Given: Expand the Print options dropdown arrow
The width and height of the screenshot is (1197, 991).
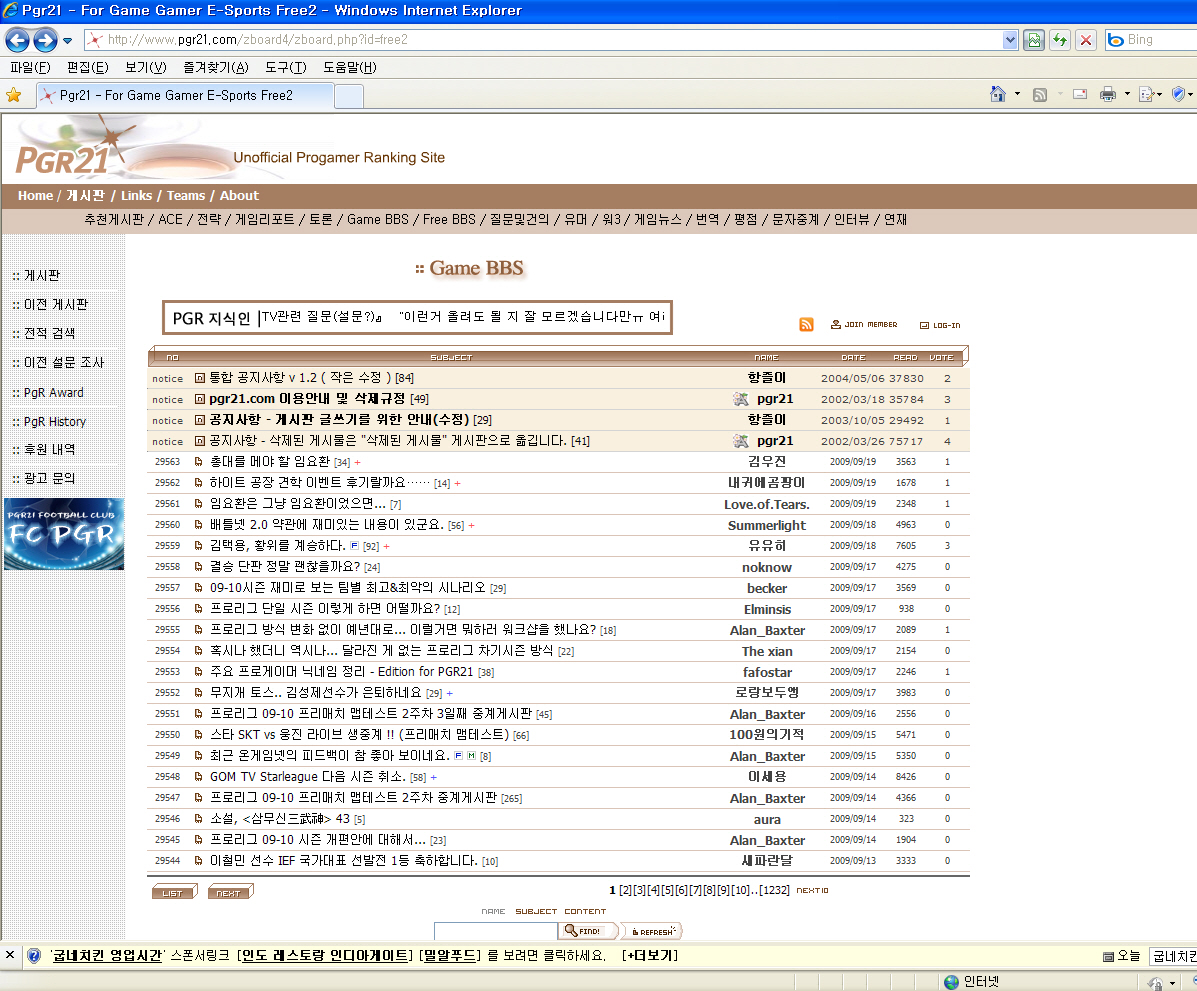Looking at the screenshot, I should point(1127,94).
